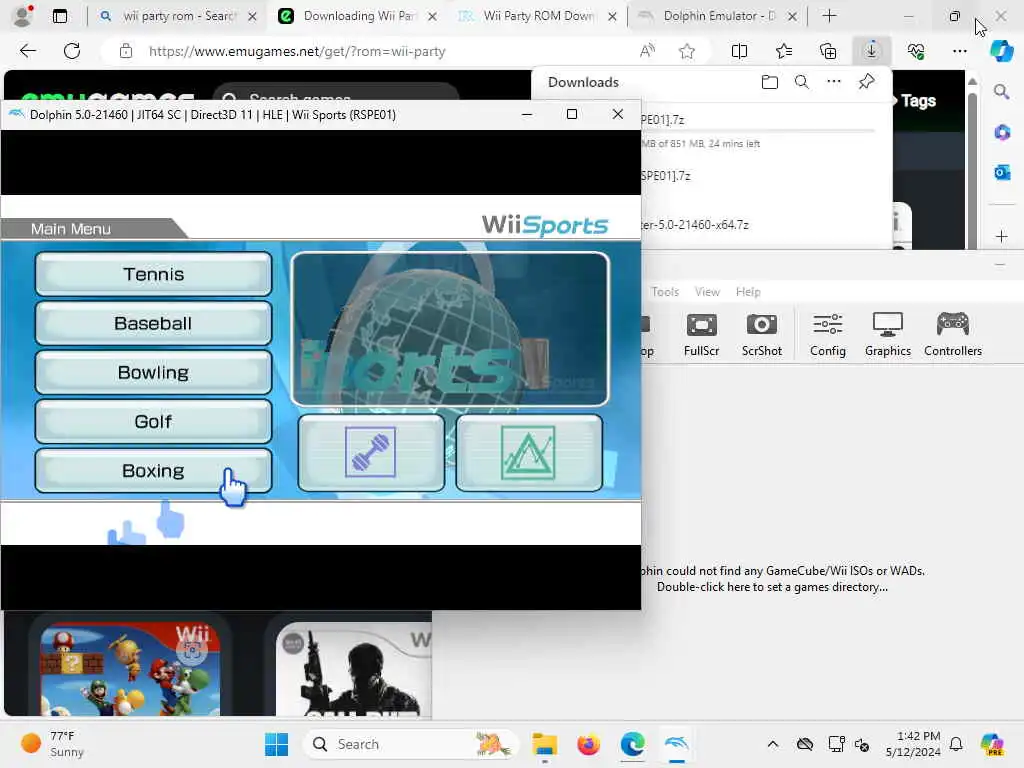This screenshot has width=1024, height=768.
Task: Switch to Dolphin emulator taskbar icon
Action: click(x=677, y=744)
